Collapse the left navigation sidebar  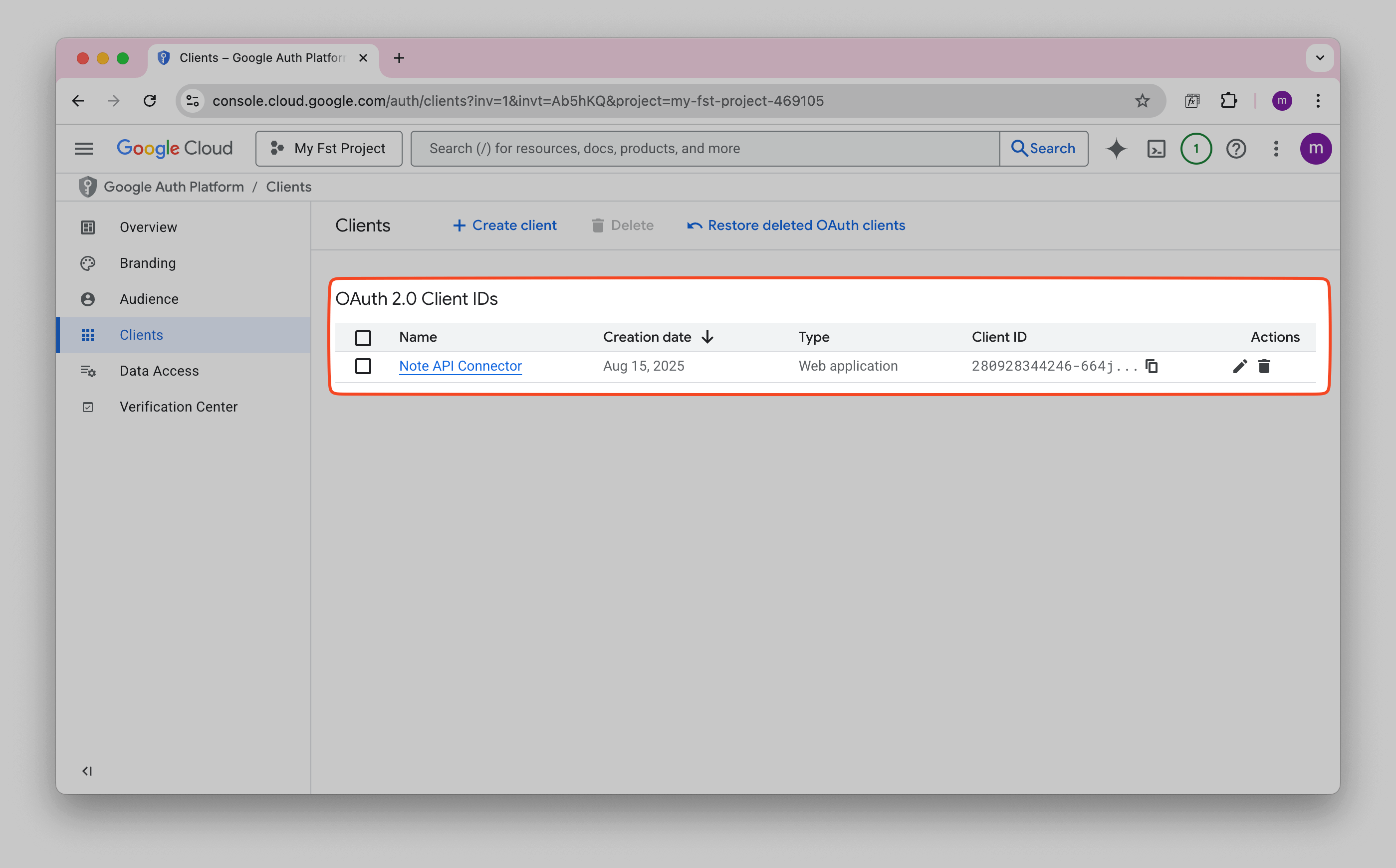[x=87, y=771]
